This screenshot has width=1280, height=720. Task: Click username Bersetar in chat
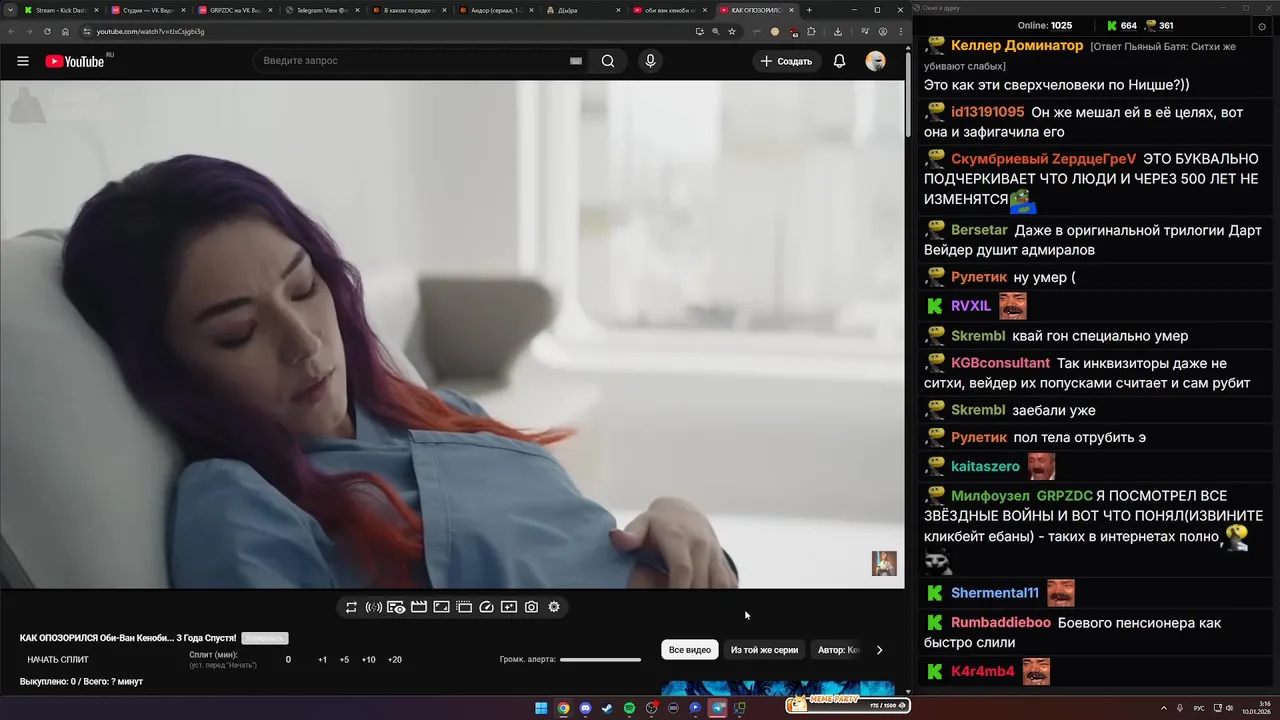[x=979, y=231]
